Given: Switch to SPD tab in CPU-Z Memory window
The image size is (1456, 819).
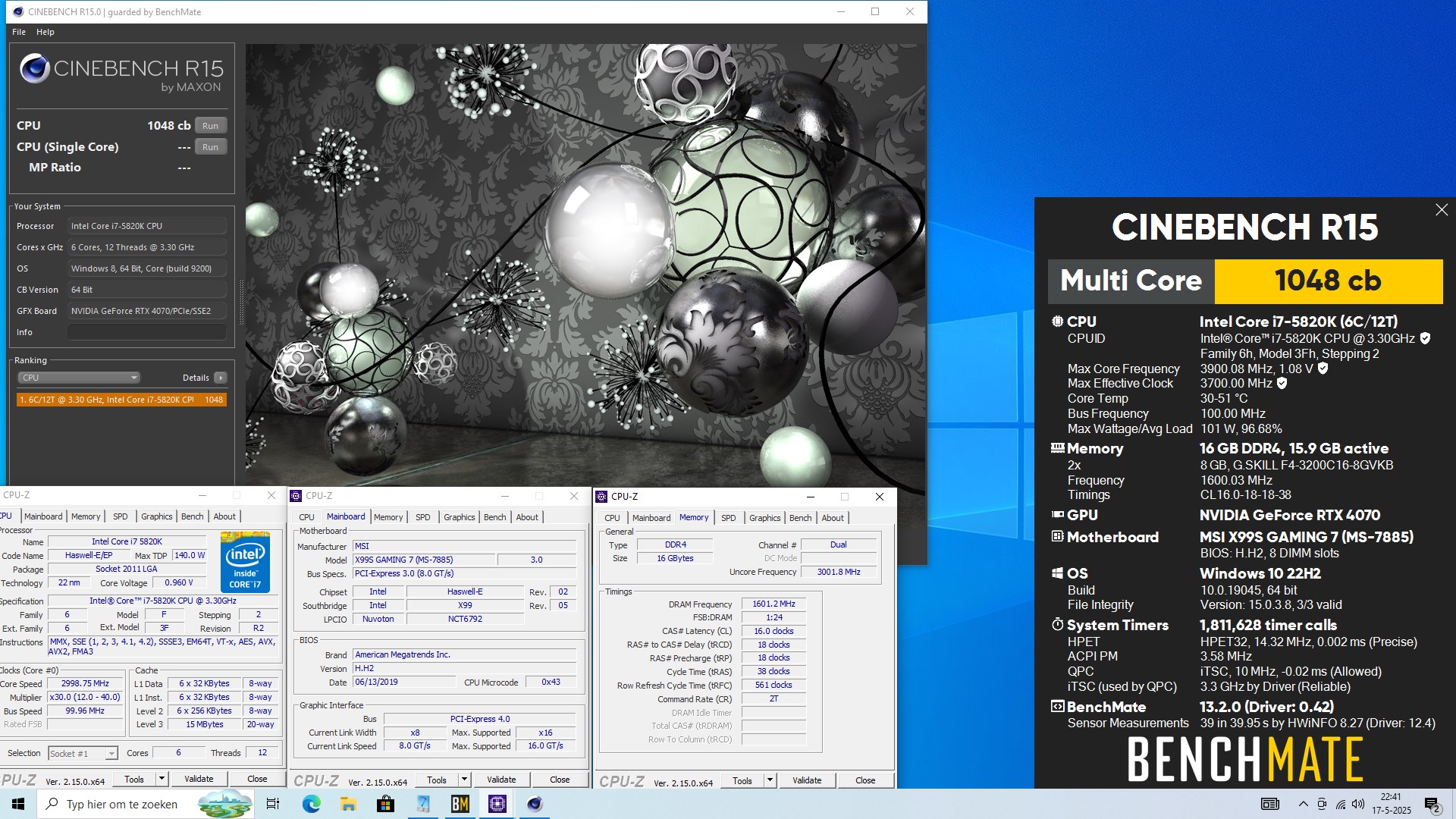Looking at the screenshot, I should [x=729, y=518].
